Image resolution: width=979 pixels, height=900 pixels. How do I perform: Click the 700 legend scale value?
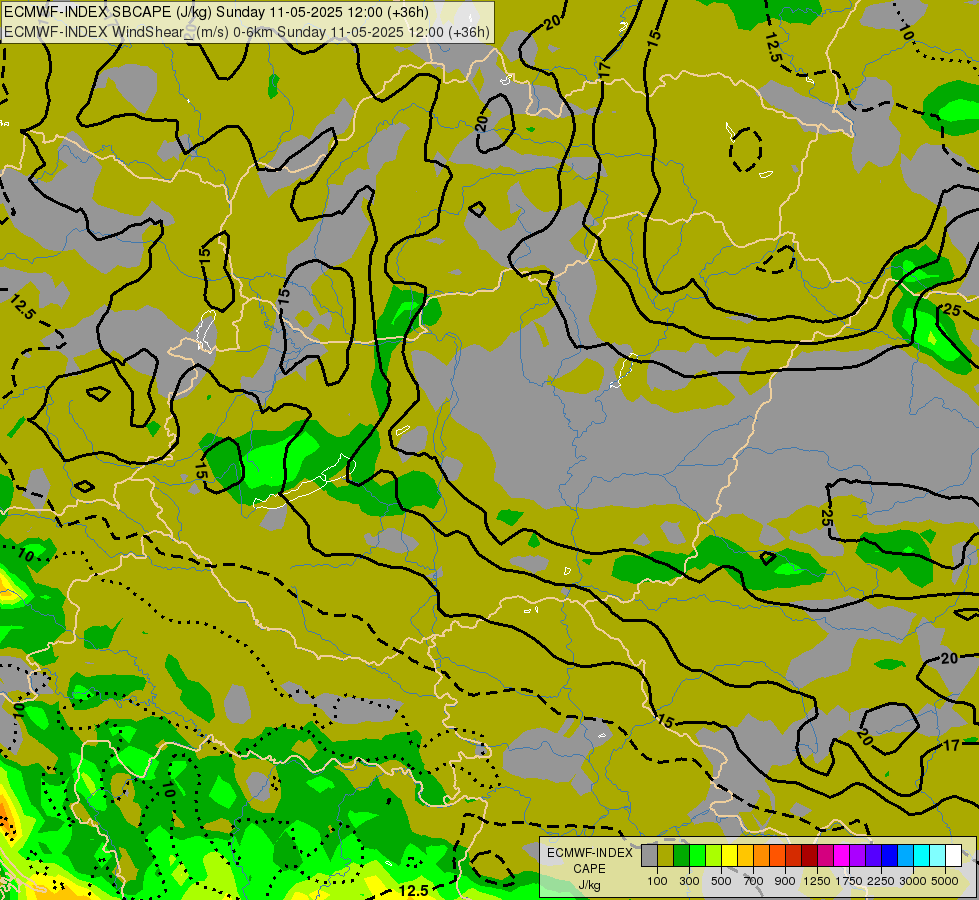coord(754,881)
